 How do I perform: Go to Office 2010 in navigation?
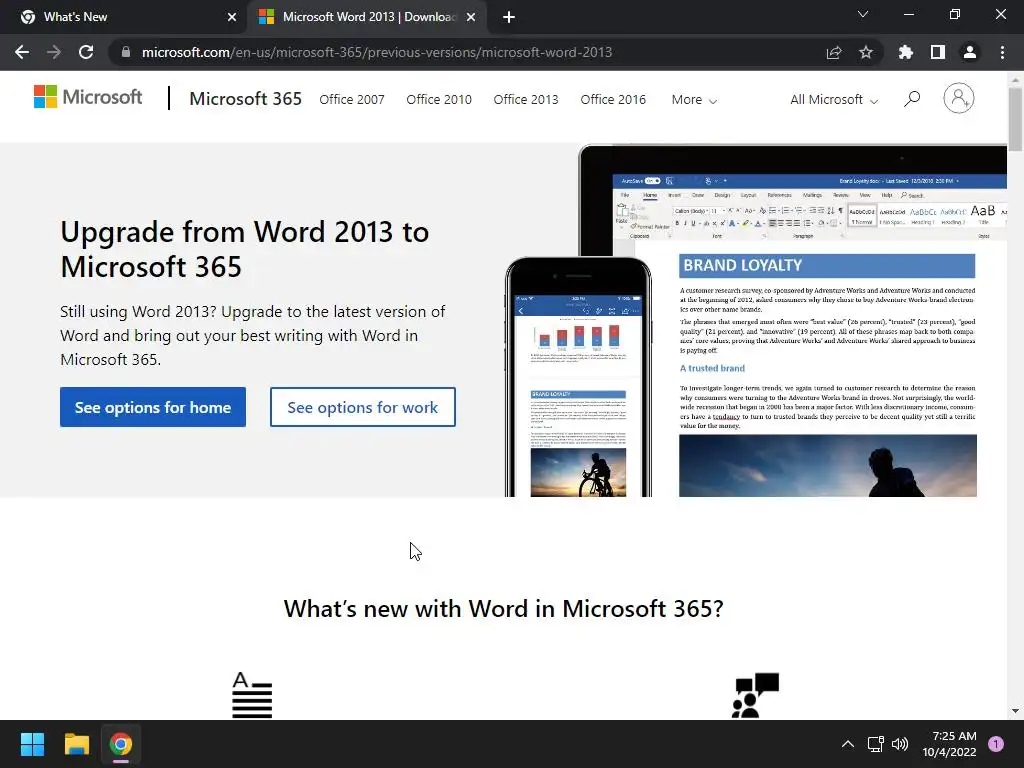tap(439, 99)
